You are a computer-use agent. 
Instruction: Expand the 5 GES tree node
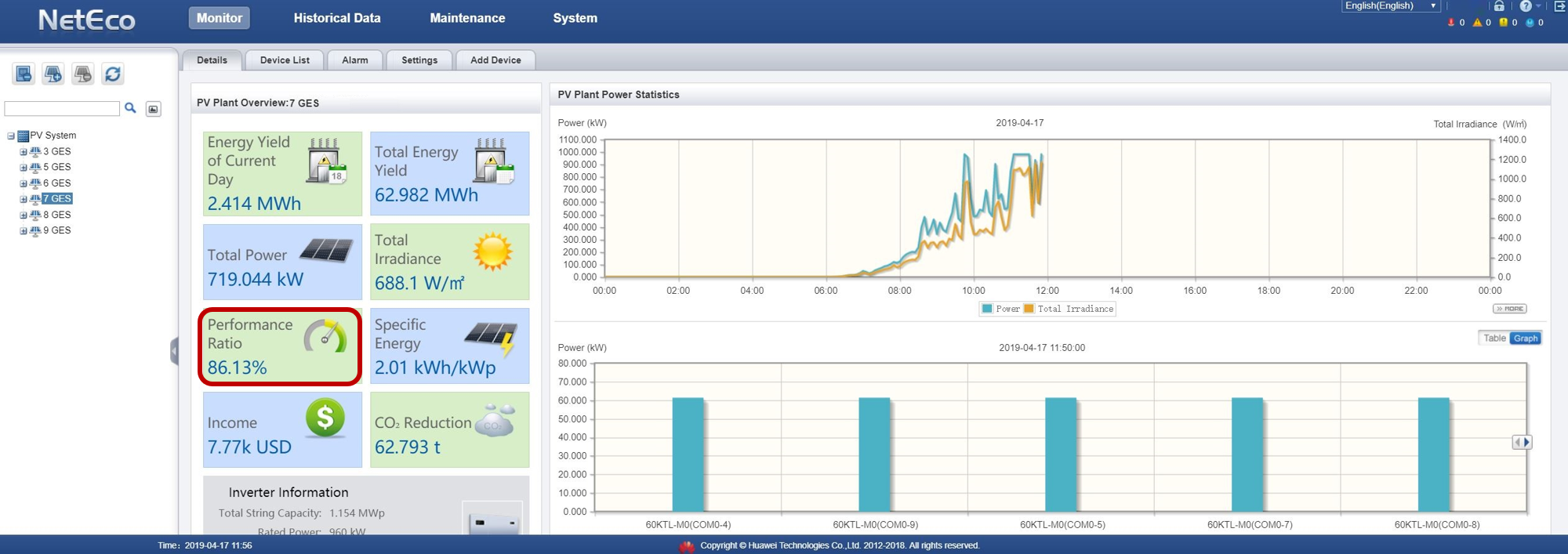coord(24,168)
